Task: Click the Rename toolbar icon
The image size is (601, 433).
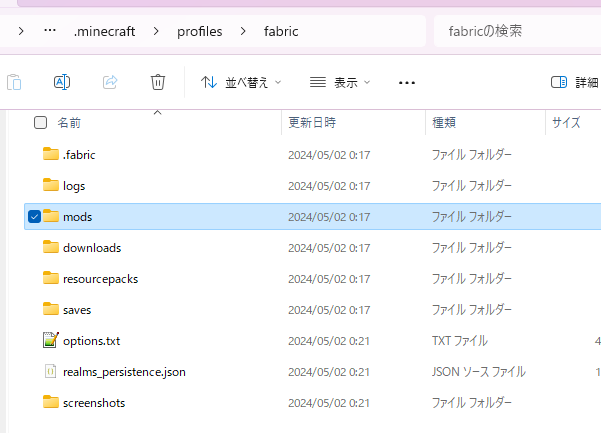Action: click(62, 82)
